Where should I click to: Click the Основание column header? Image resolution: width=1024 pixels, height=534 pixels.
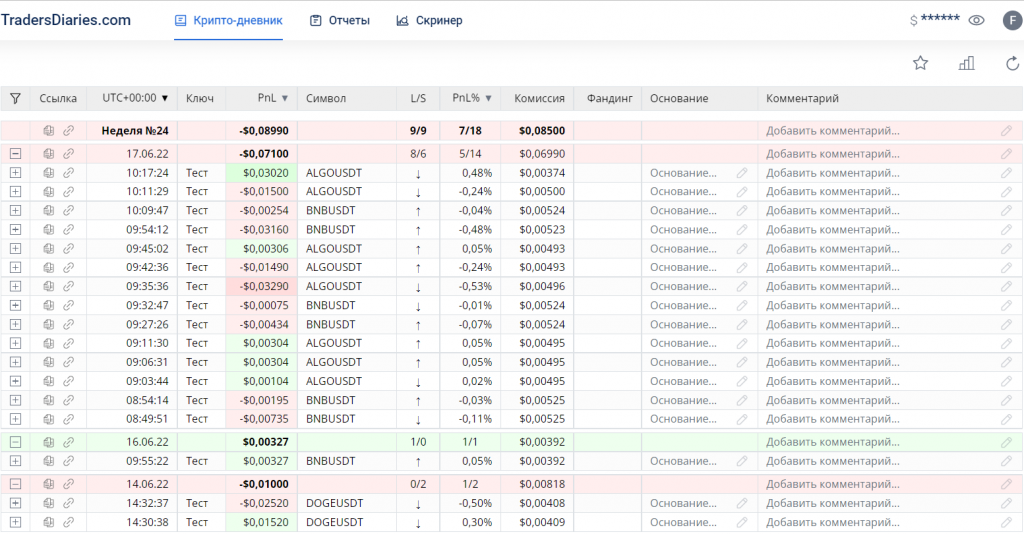[x=679, y=99]
